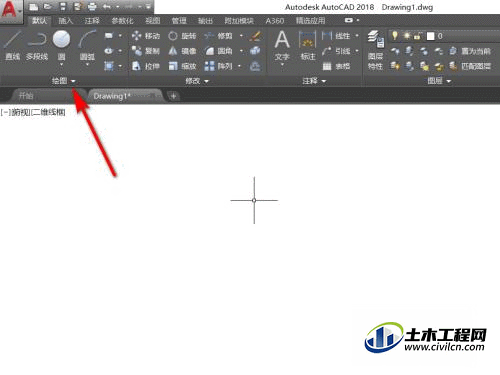Click the Dimension (标注) tool

(307, 45)
